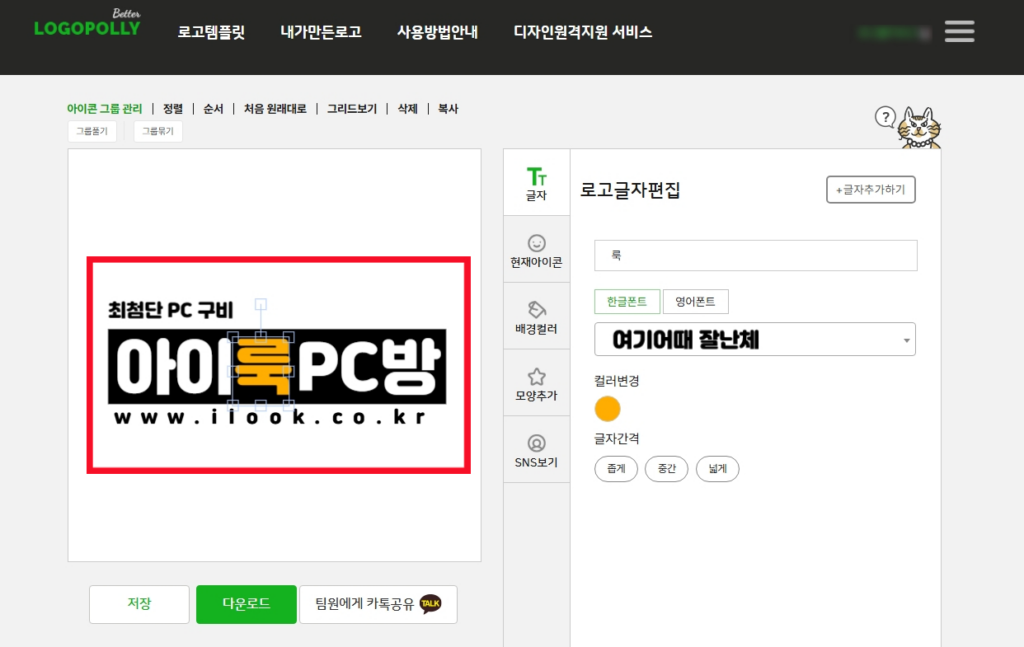Open the 현재아이콘 smiley panel
This screenshot has height=647, width=1024.
536,251
